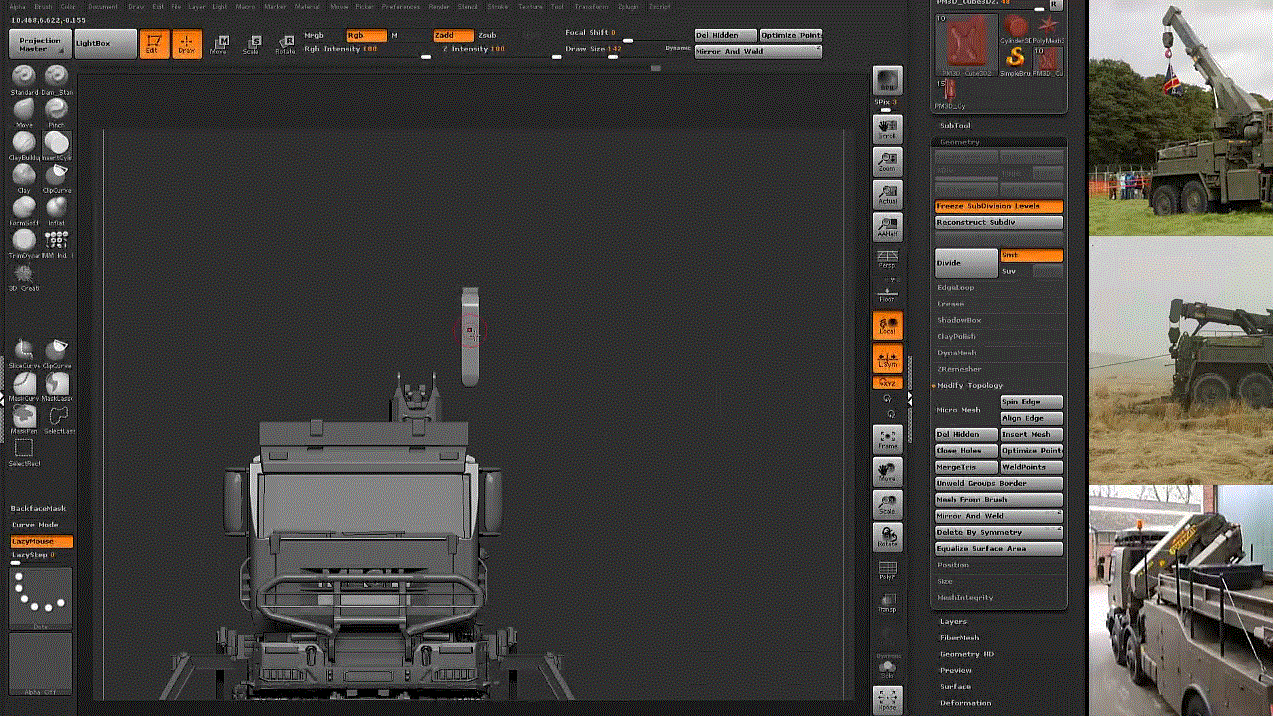Select the Dam_Standard brush
Screen dimensions: 1273x716
[57, 79]
